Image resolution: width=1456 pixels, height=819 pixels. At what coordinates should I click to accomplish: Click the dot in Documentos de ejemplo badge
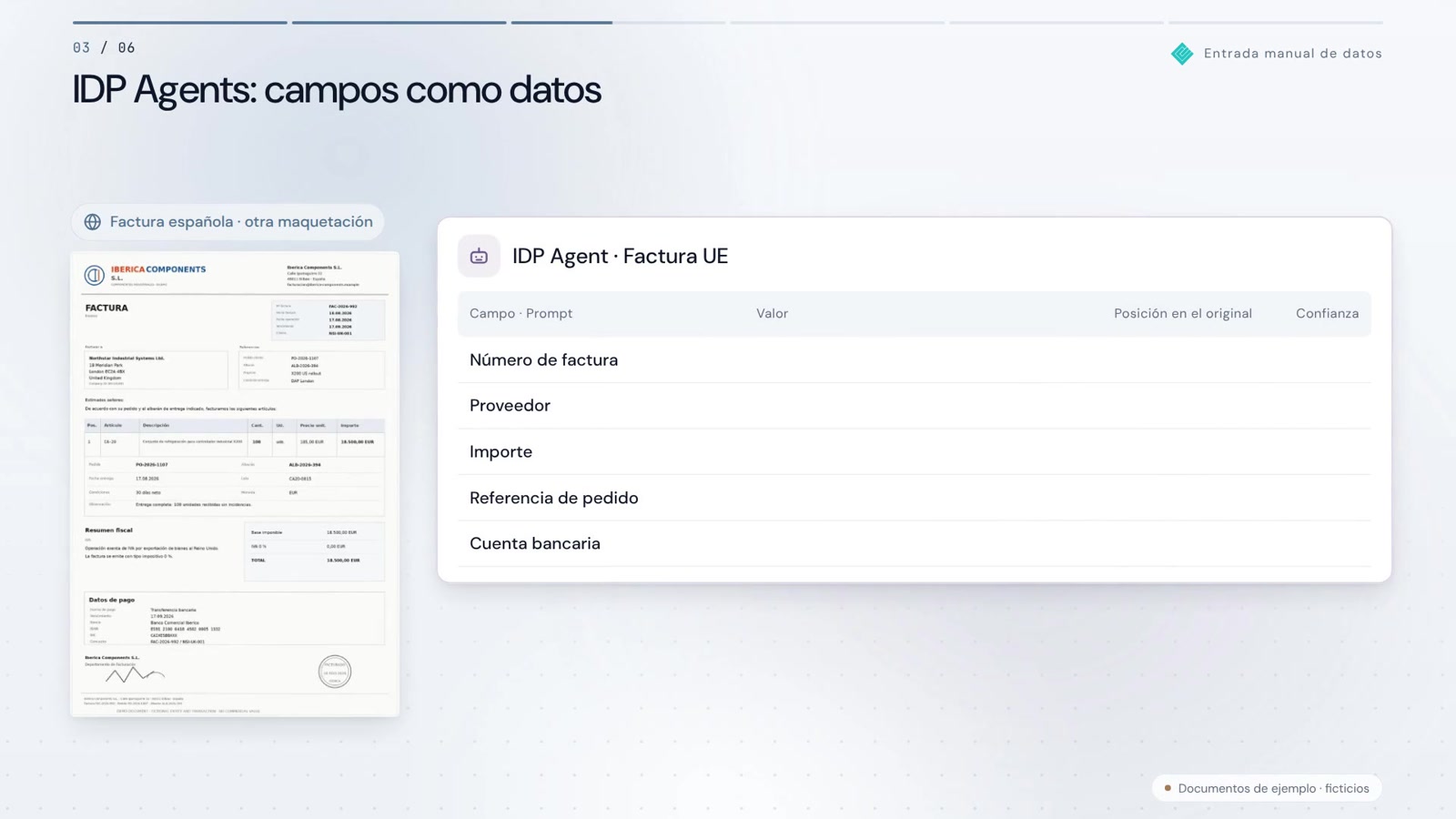click(x=1168, y=788)
